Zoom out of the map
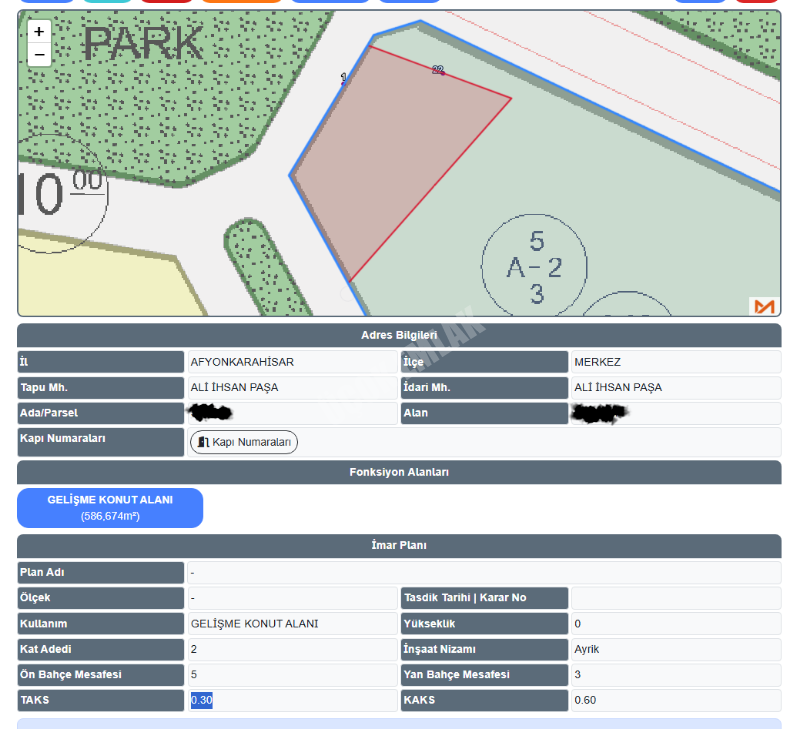Screen dimensions: 800x729 tap(39, 55)
